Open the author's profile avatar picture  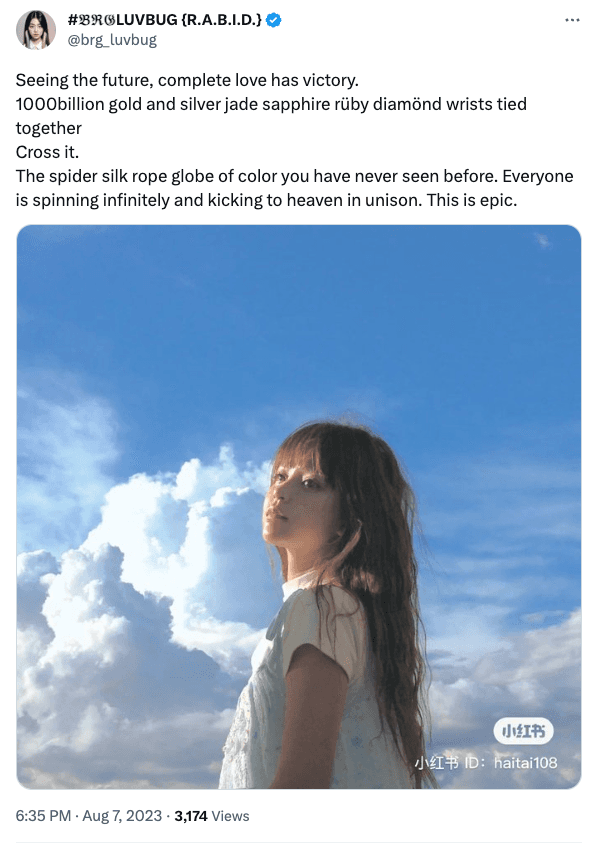coord(35,30)
